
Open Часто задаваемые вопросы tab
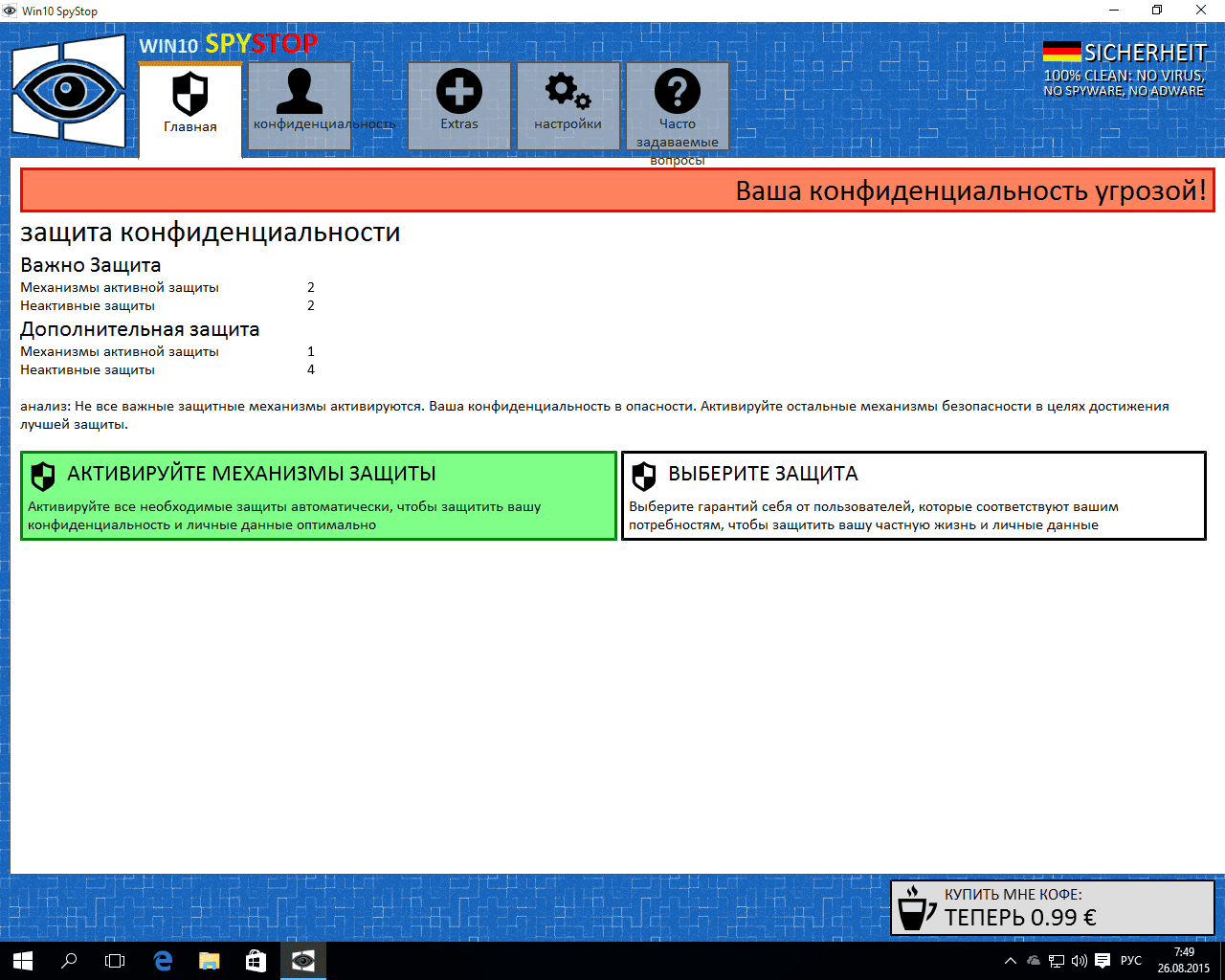click(x=678, y=105)
